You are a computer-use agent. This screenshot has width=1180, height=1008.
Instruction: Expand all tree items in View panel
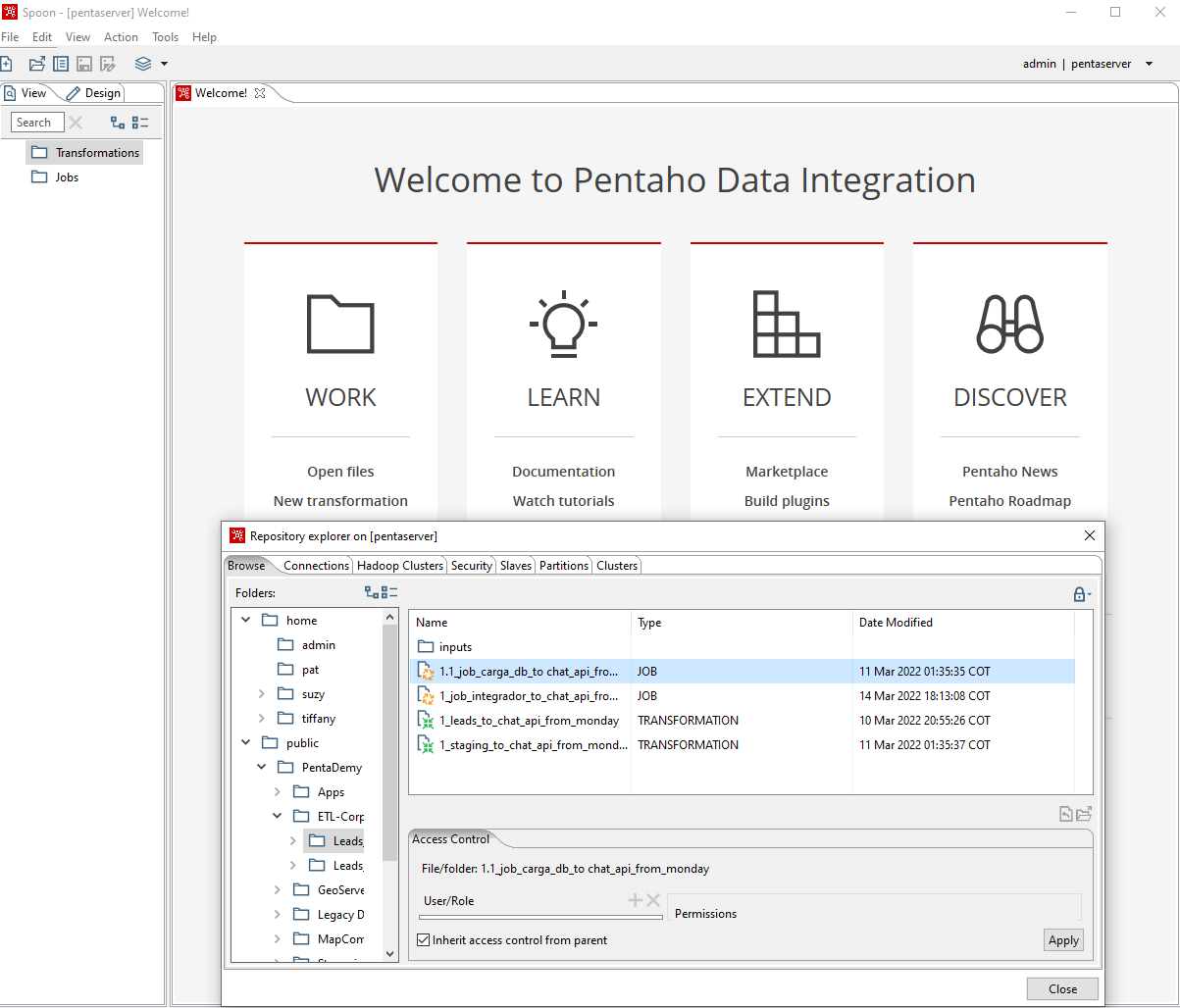coord(118,123)
